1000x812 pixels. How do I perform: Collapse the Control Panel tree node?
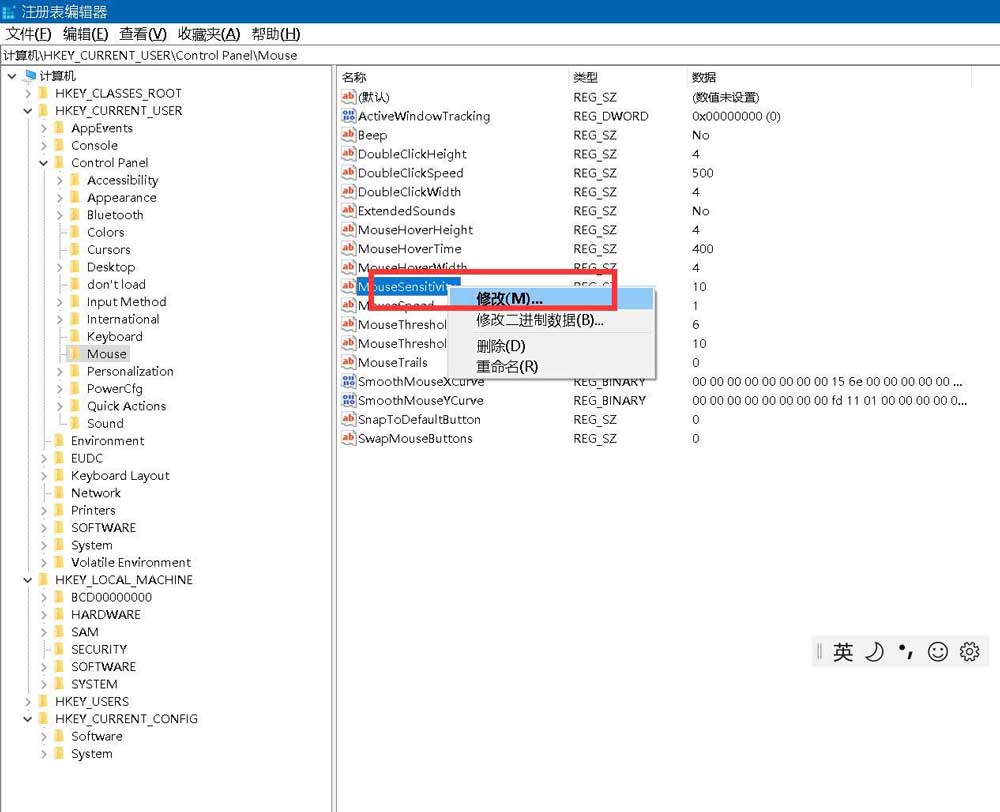[x=44, y=163]
